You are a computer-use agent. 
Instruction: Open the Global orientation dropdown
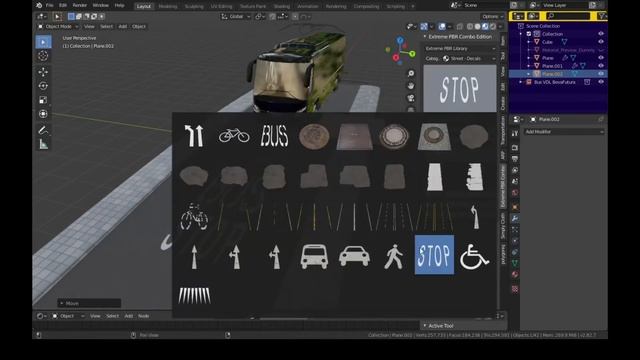[236, 17]
